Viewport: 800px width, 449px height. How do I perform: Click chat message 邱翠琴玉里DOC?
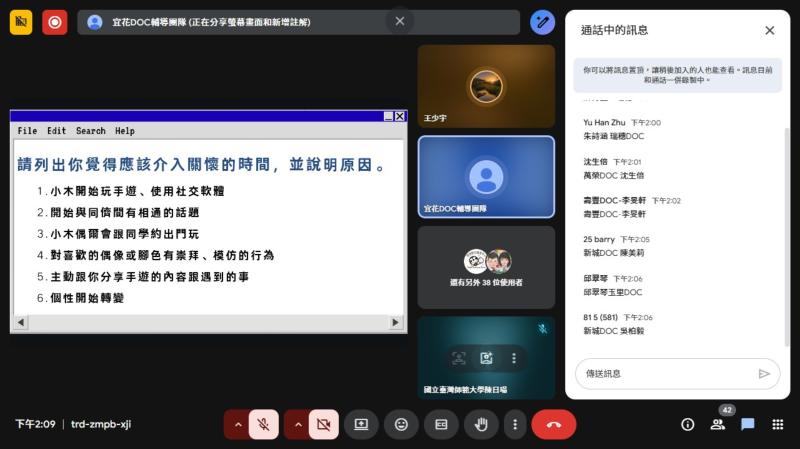(x=613, y=292)
